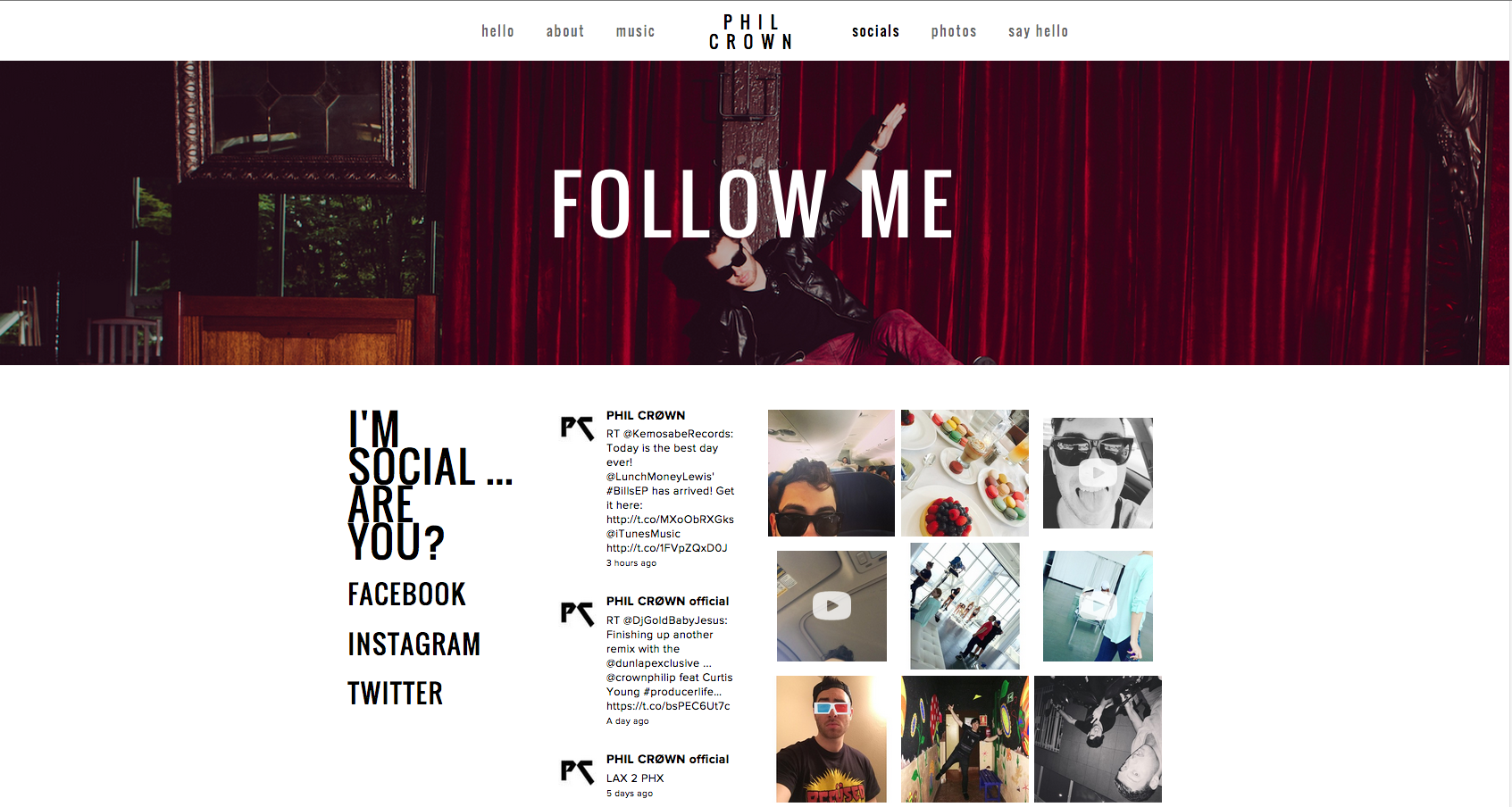
Task: Select the 'socials' nav item
Action: (x=875, y=31)
